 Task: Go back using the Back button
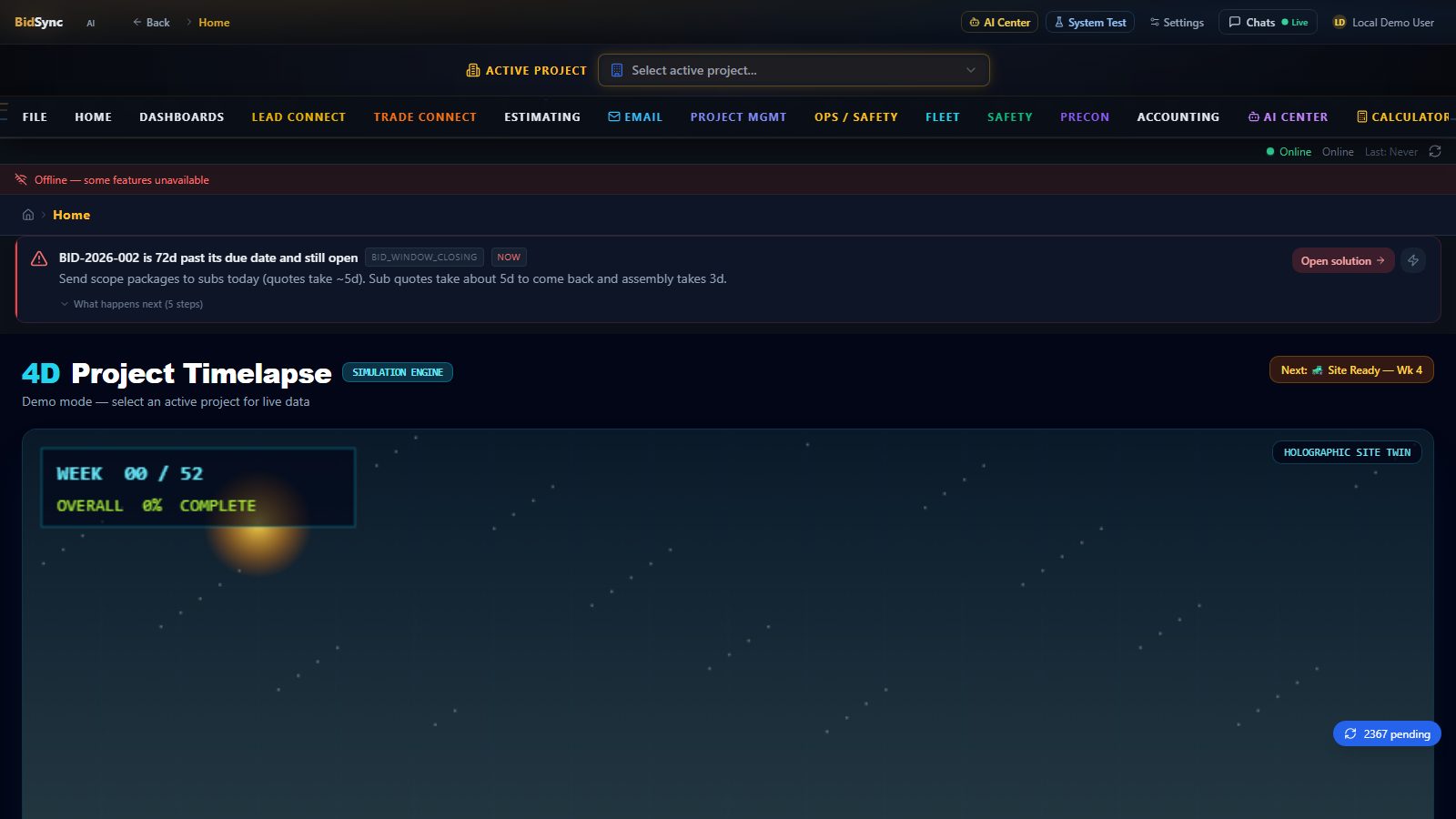(151, 22)
